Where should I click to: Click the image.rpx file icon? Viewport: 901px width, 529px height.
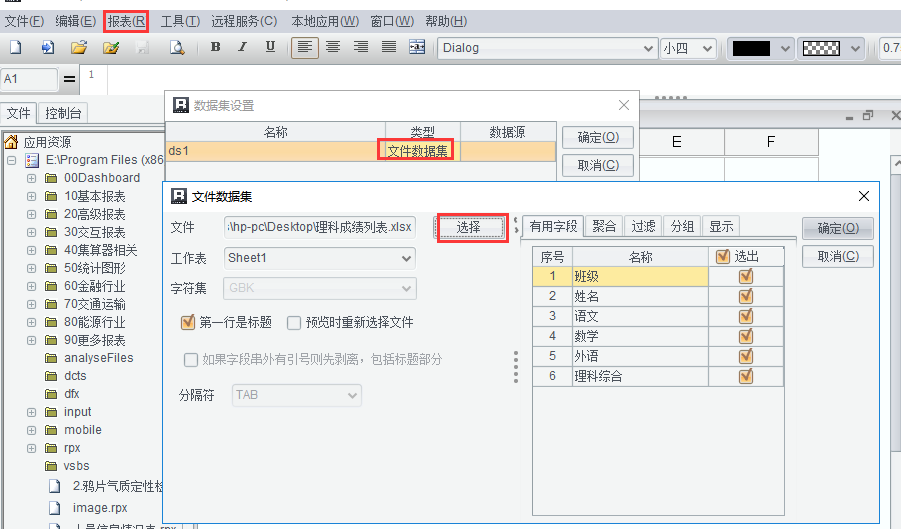pyautogui.click(x=55, y=508)
